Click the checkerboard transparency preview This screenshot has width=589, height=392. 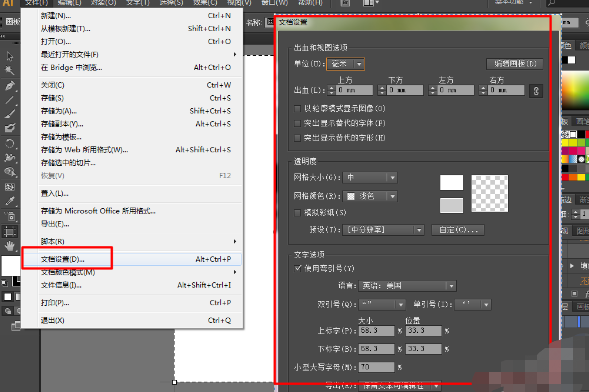[489, 193]
